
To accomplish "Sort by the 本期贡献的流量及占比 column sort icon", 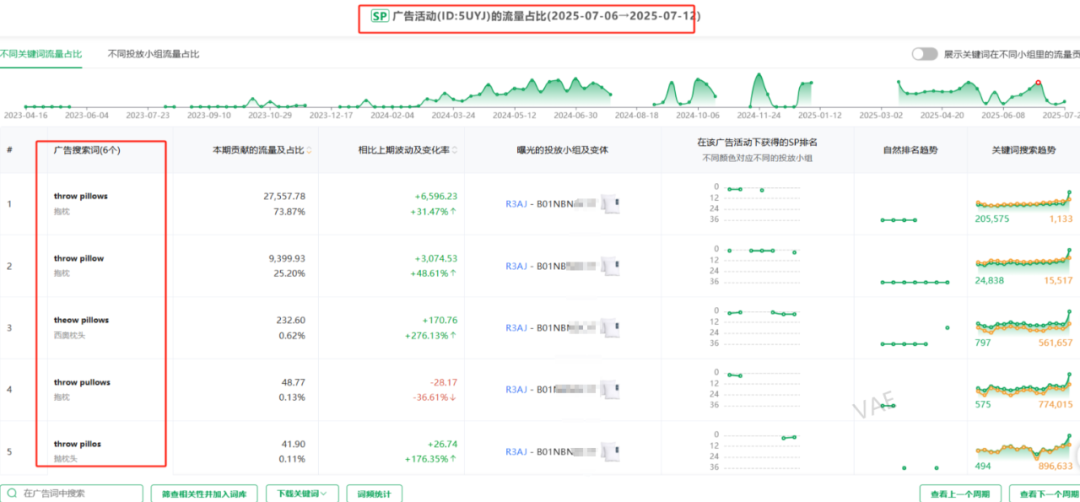I will coord(310,150).
